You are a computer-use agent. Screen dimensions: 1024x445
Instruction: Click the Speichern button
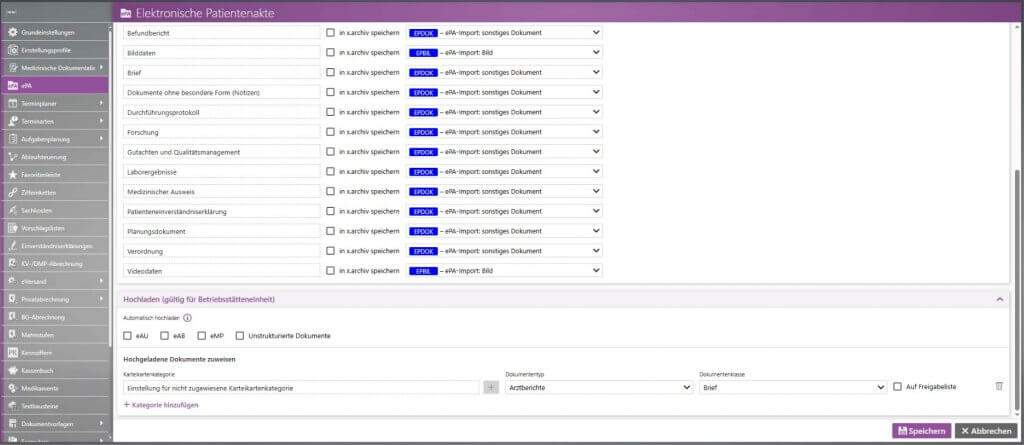click(920, 431)
